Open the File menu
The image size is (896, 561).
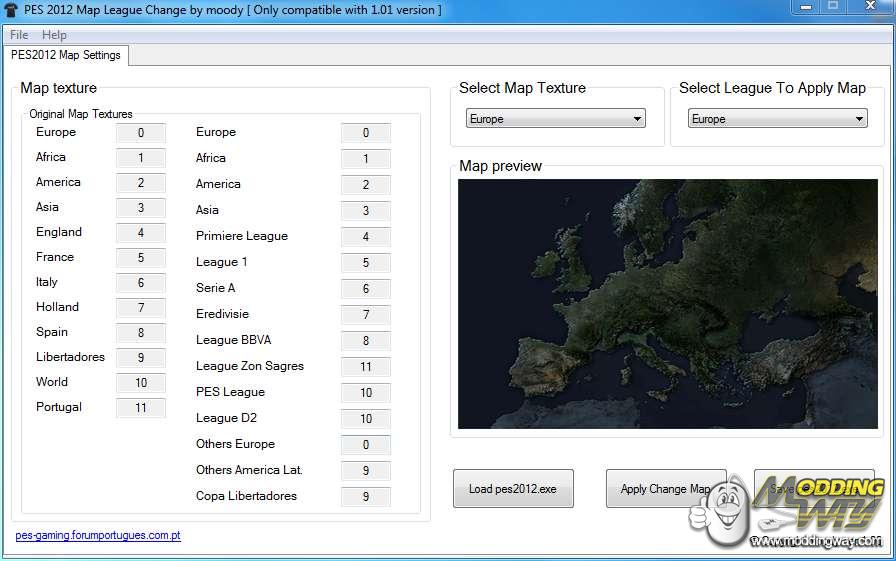19,35
